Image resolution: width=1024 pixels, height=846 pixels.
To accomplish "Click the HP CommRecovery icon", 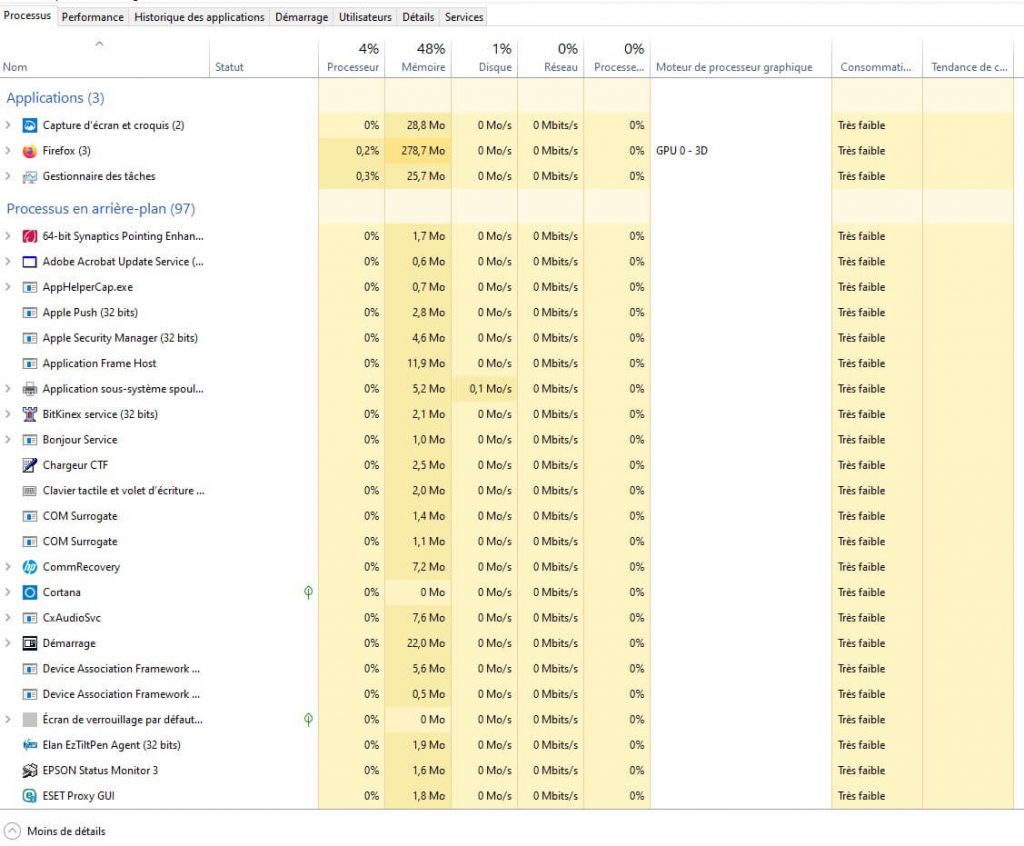I will (x=29, y=567).
